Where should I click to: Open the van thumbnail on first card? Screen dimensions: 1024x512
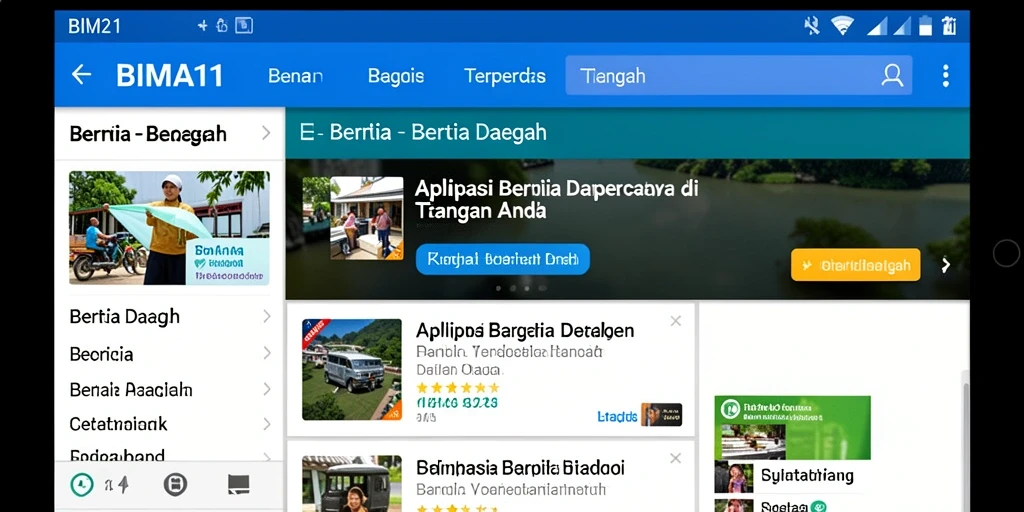[x=352, y=370]
